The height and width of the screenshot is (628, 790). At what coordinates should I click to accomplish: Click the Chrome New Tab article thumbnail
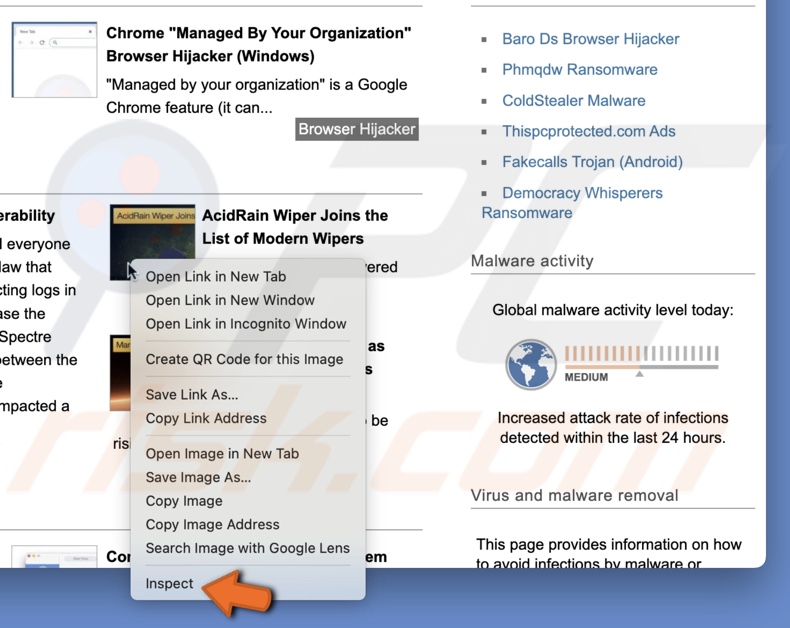point(54,59)
